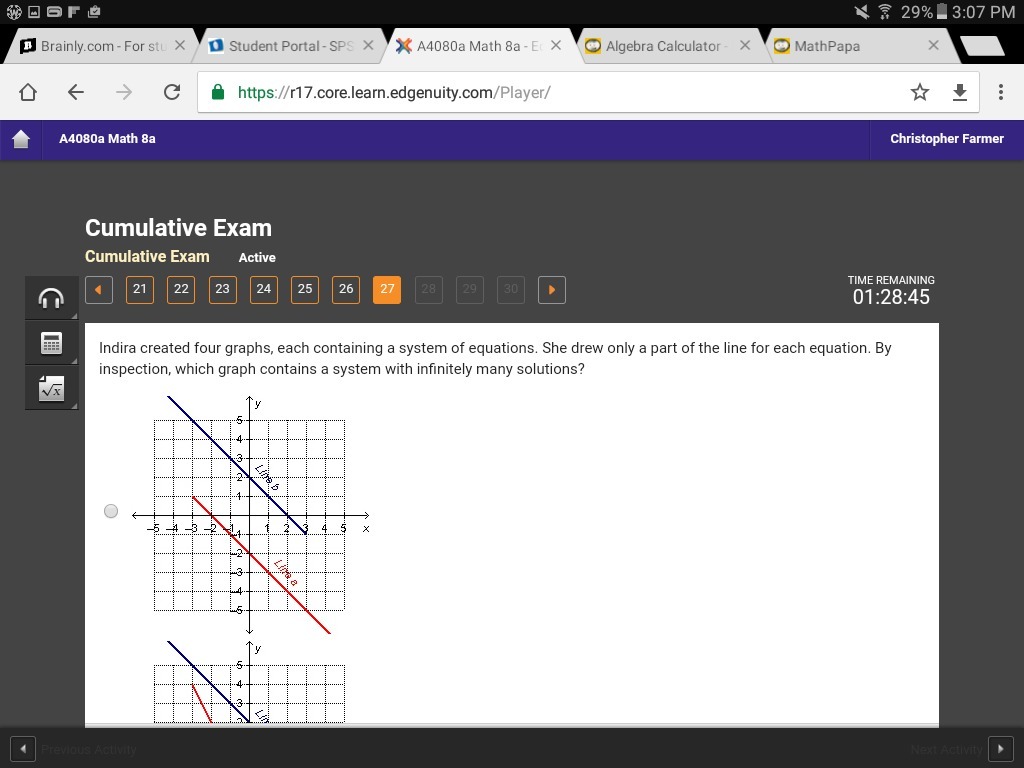Select current question 27 button
Screen dimensions: 1024x768
[x=387, y=290]
